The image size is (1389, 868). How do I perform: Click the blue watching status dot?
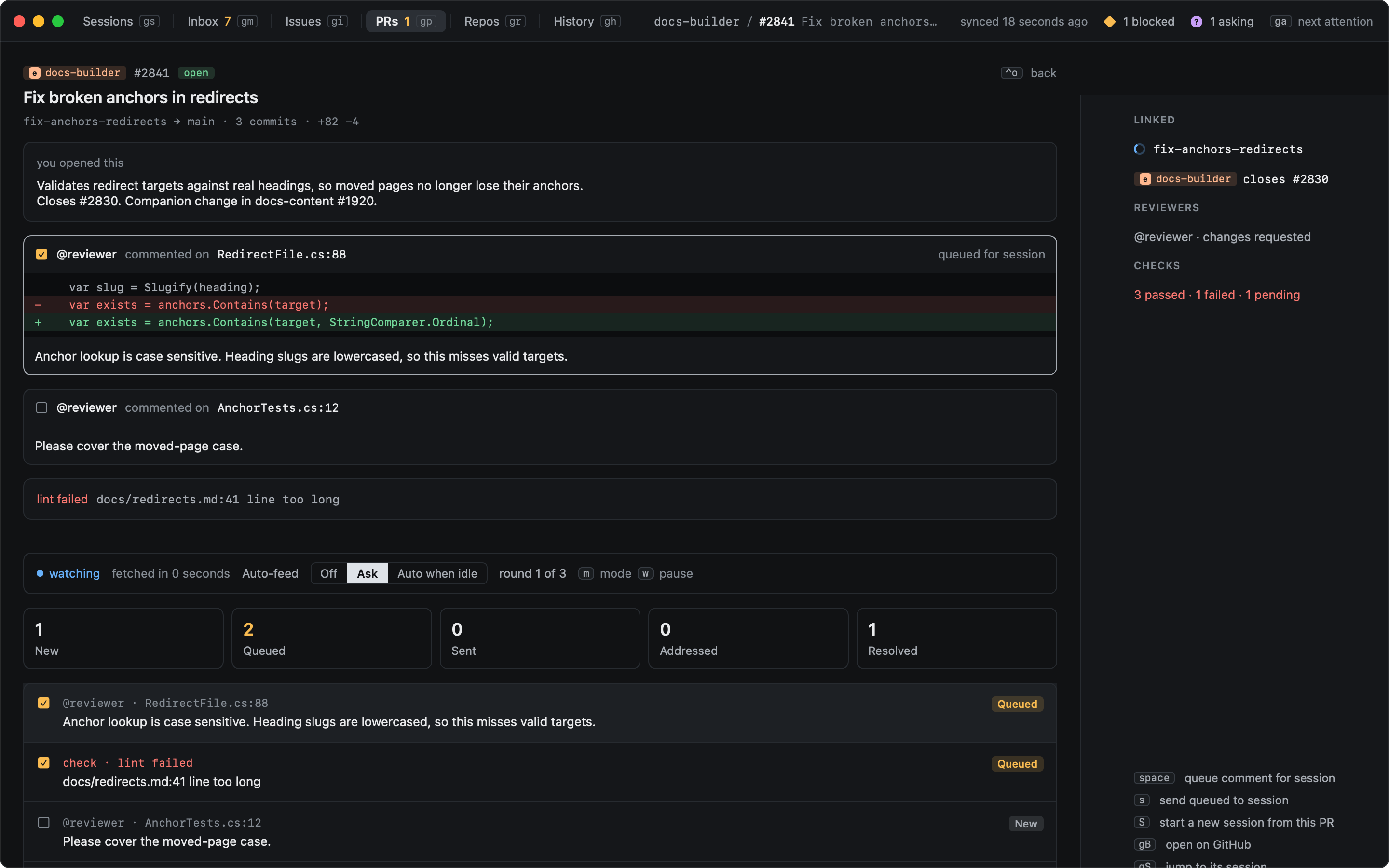point(40,573)
